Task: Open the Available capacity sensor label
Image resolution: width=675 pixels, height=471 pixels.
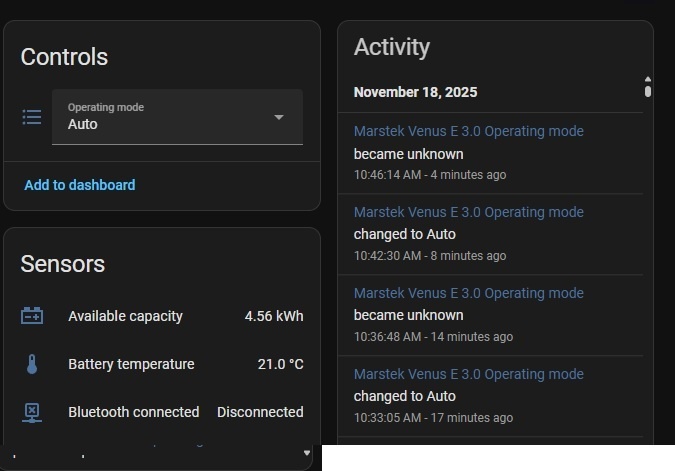Action: click(125, 316)
